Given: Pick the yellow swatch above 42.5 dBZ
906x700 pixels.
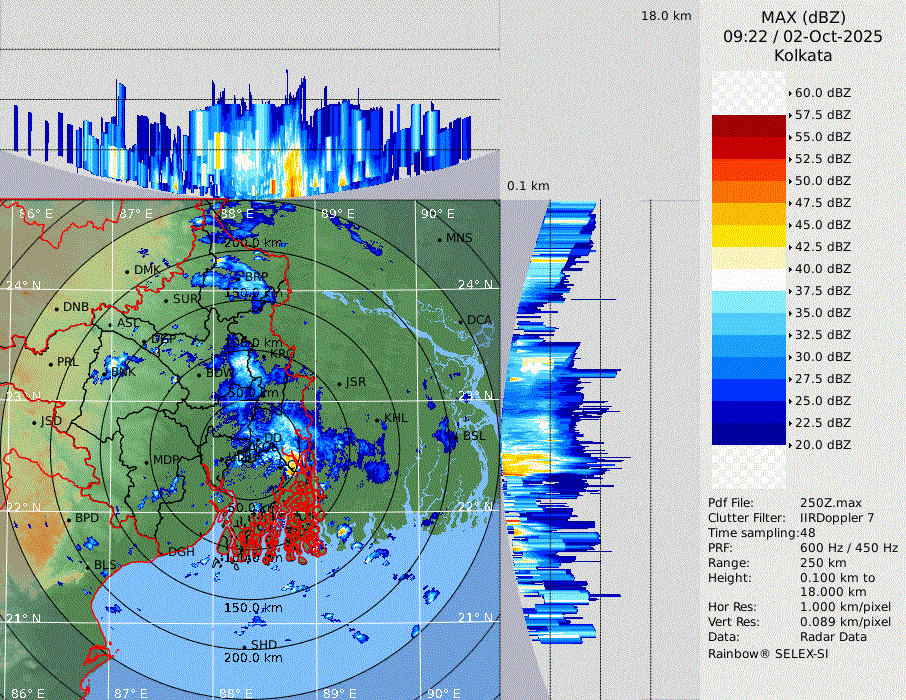Looking at the screenshot, I should pyautogui.click(x=749, y=236).
